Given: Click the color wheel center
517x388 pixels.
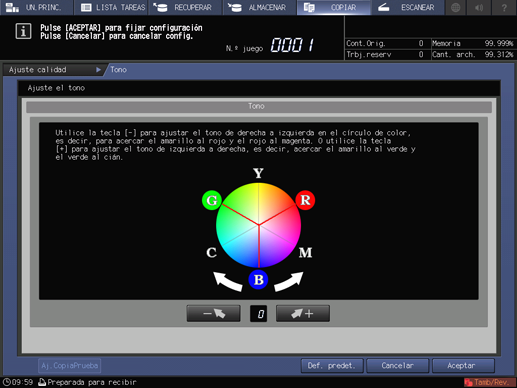Looking at the screenshot, I should coord(259,225).
